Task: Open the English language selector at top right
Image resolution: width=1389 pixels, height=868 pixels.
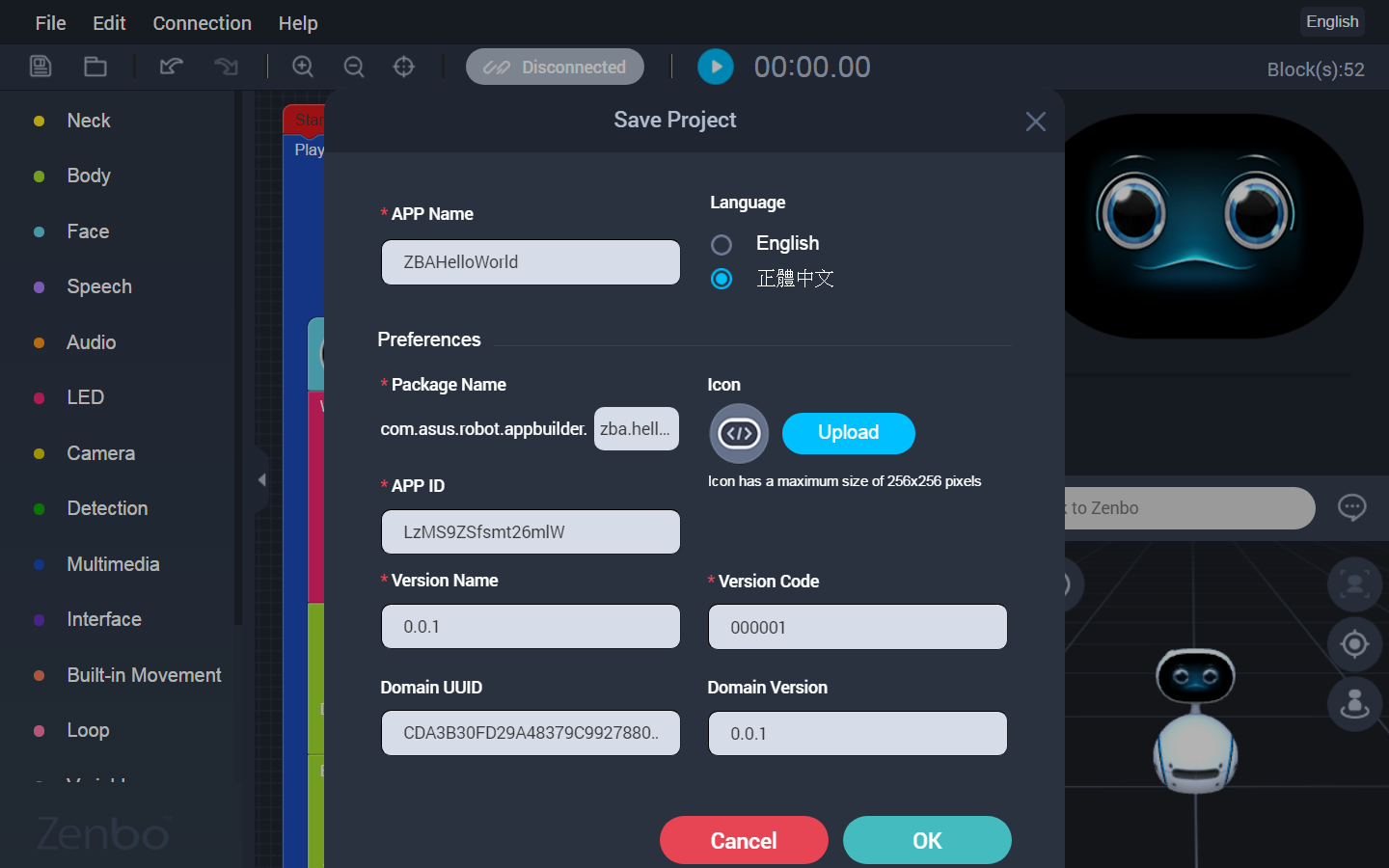Action: click(1332, 21)
